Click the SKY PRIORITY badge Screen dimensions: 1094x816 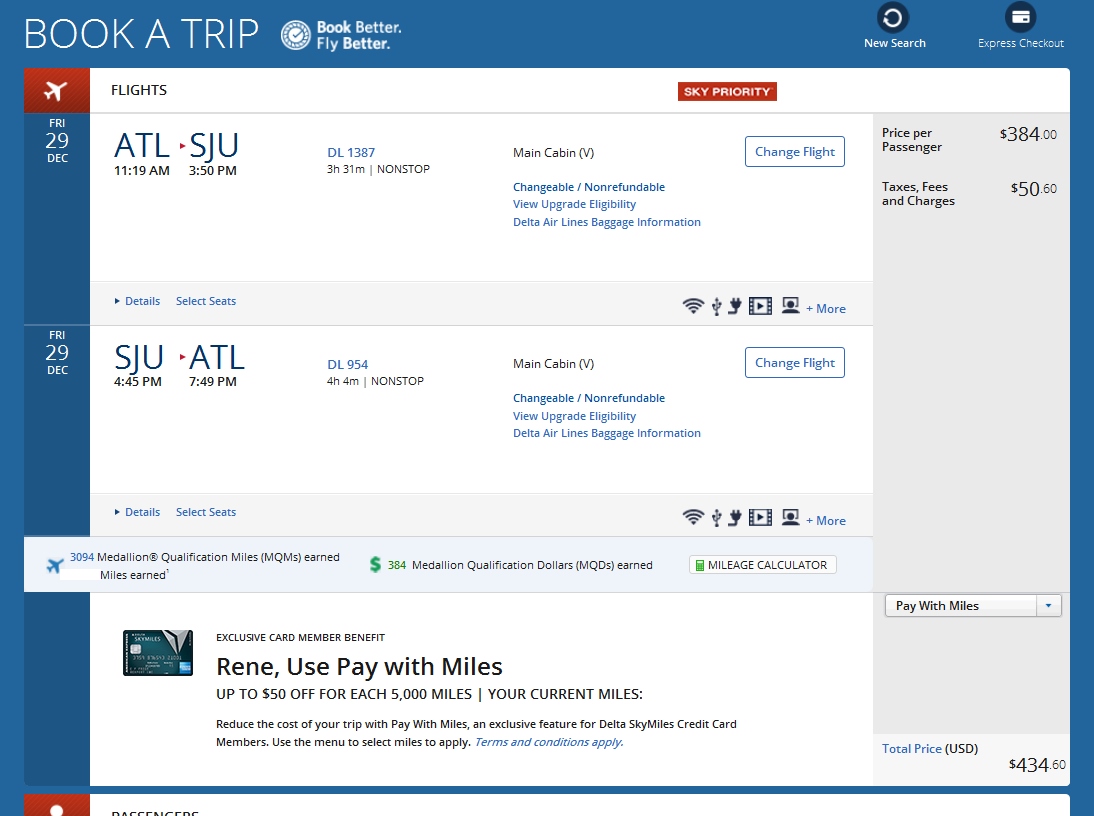coord(727,91)
